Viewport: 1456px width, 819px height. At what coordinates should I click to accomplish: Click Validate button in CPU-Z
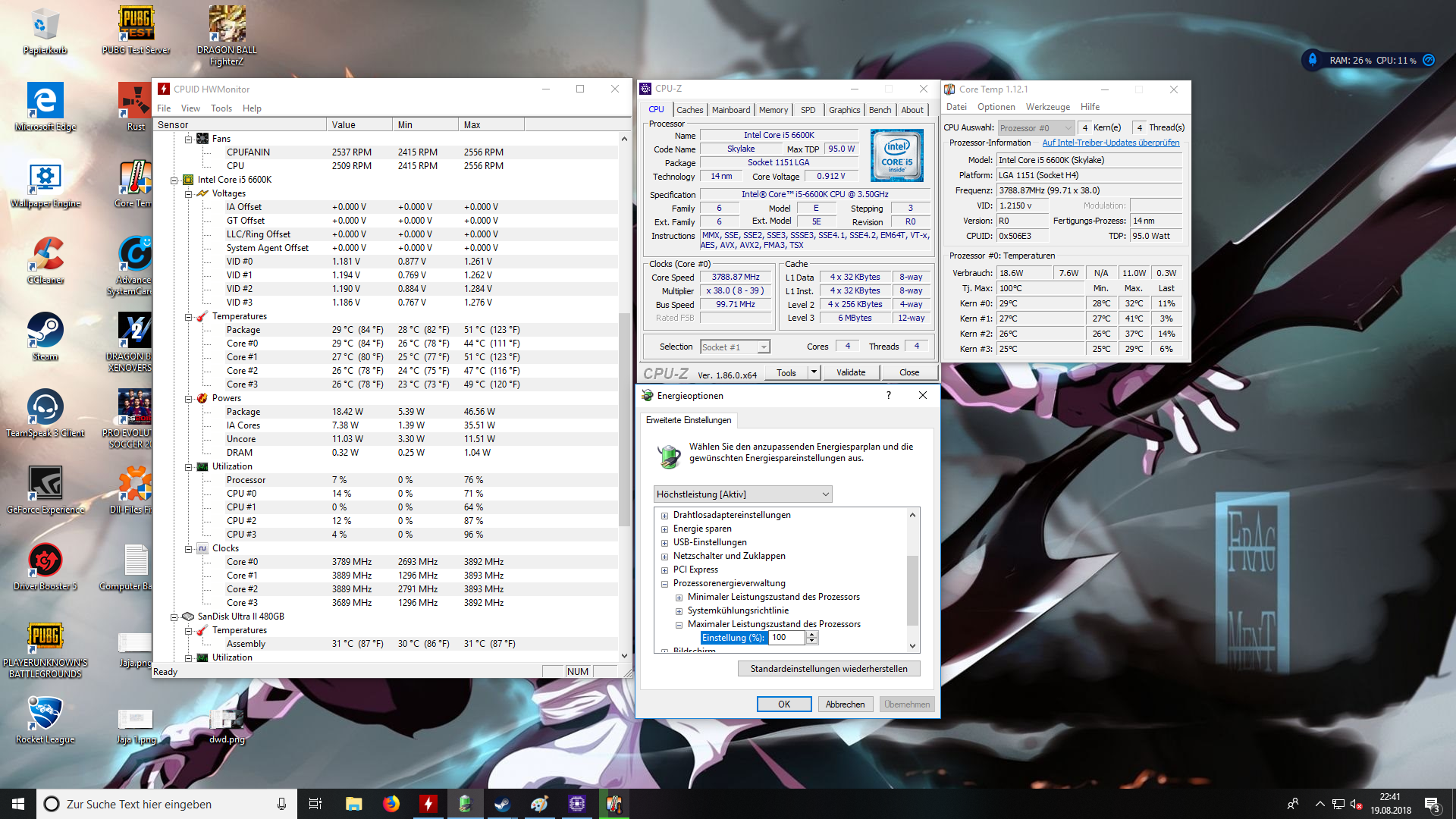tap(850, 372)
